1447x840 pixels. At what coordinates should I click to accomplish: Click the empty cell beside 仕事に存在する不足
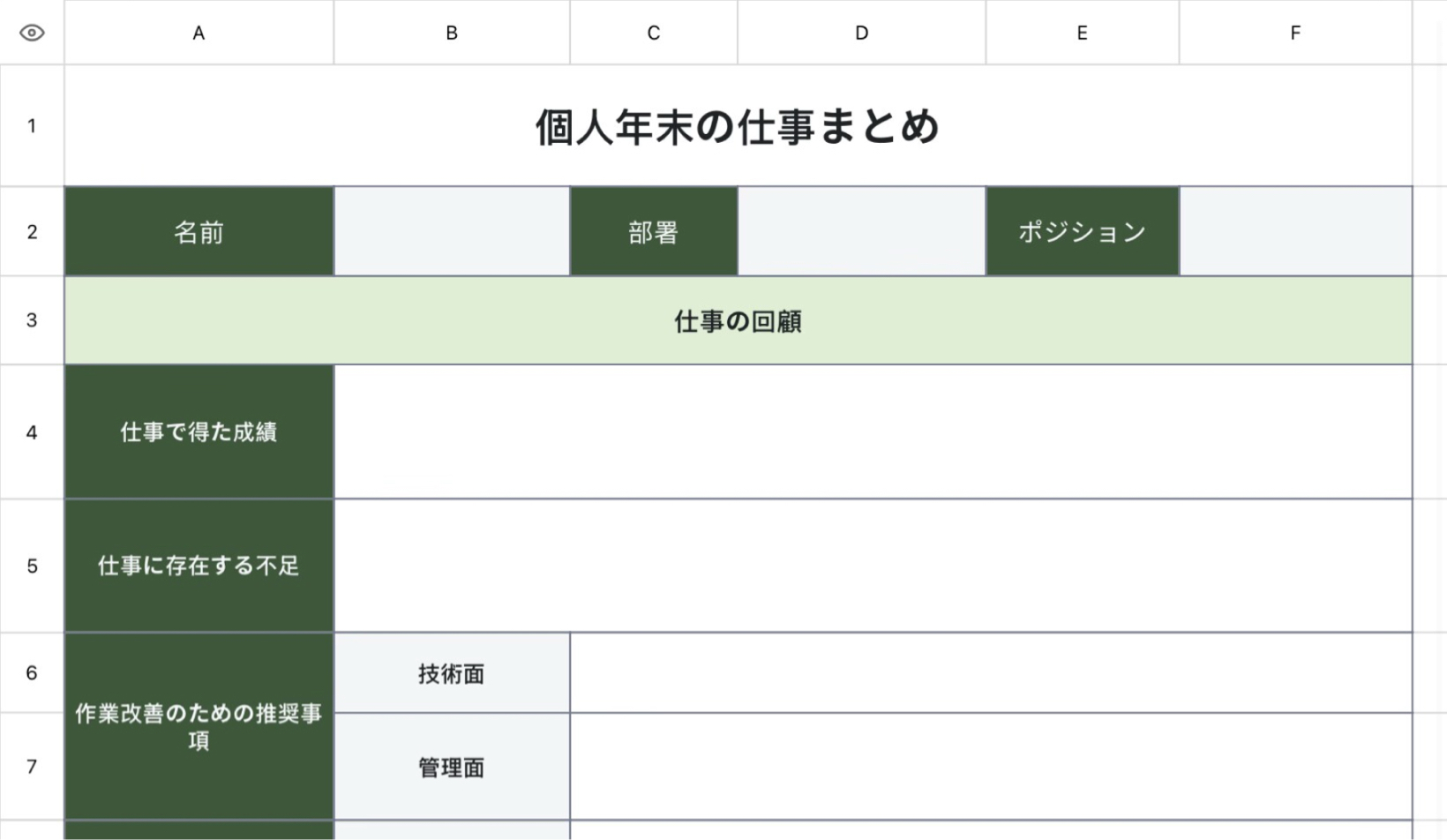point(873,566)
